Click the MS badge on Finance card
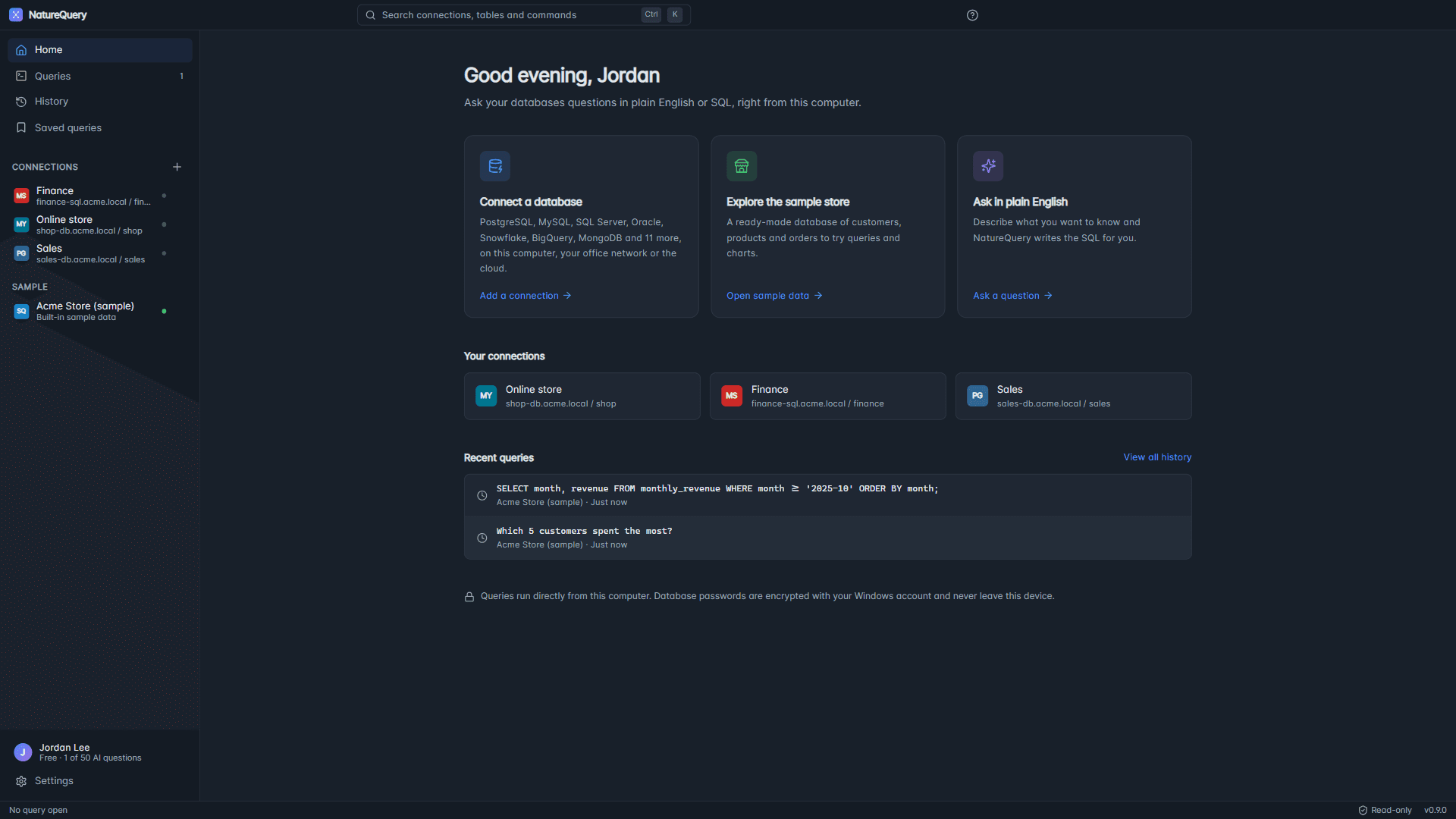 732,396
